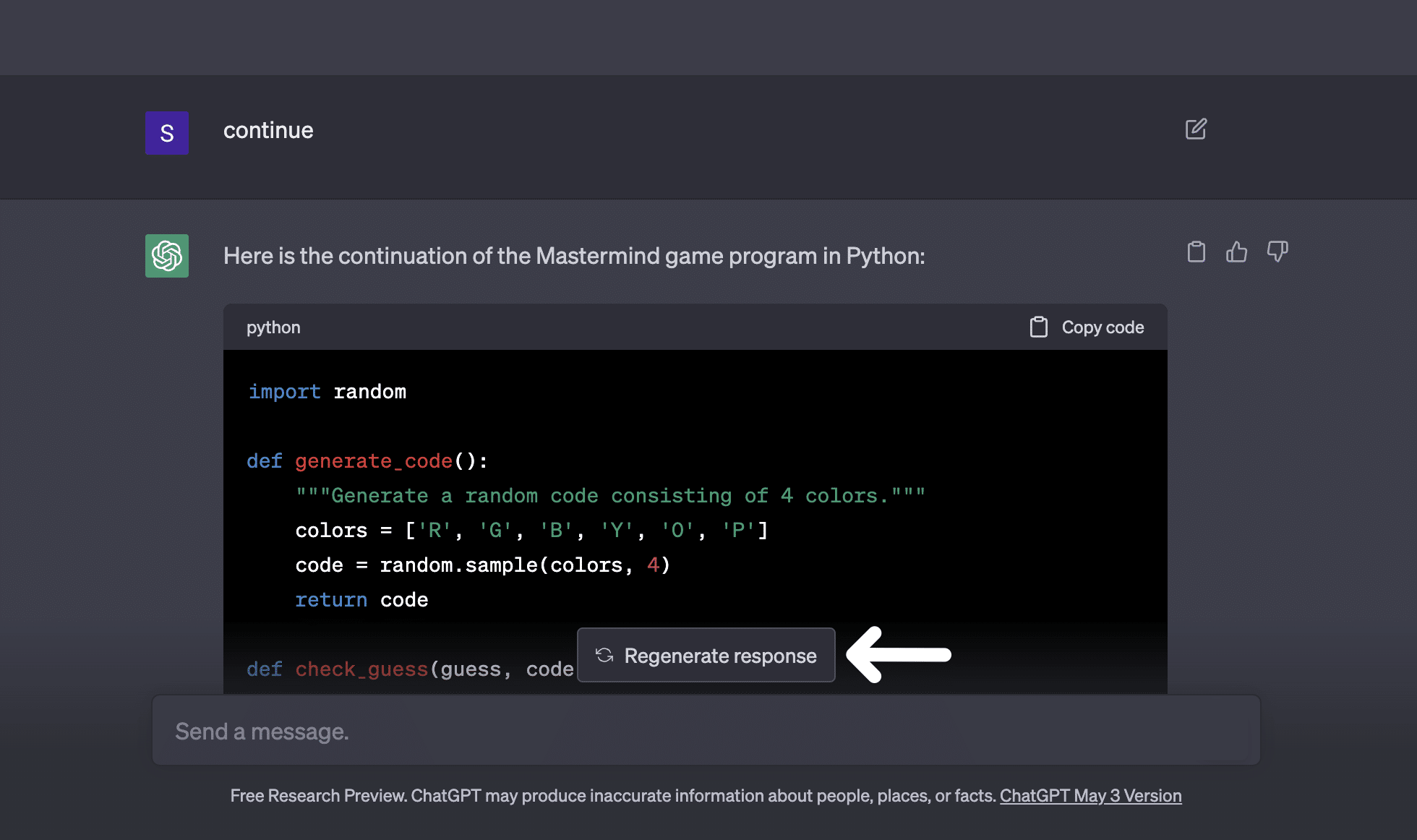Viewport: 1417px width, 840px height.
Task: Click Regenerate response button
Action: 706,655
